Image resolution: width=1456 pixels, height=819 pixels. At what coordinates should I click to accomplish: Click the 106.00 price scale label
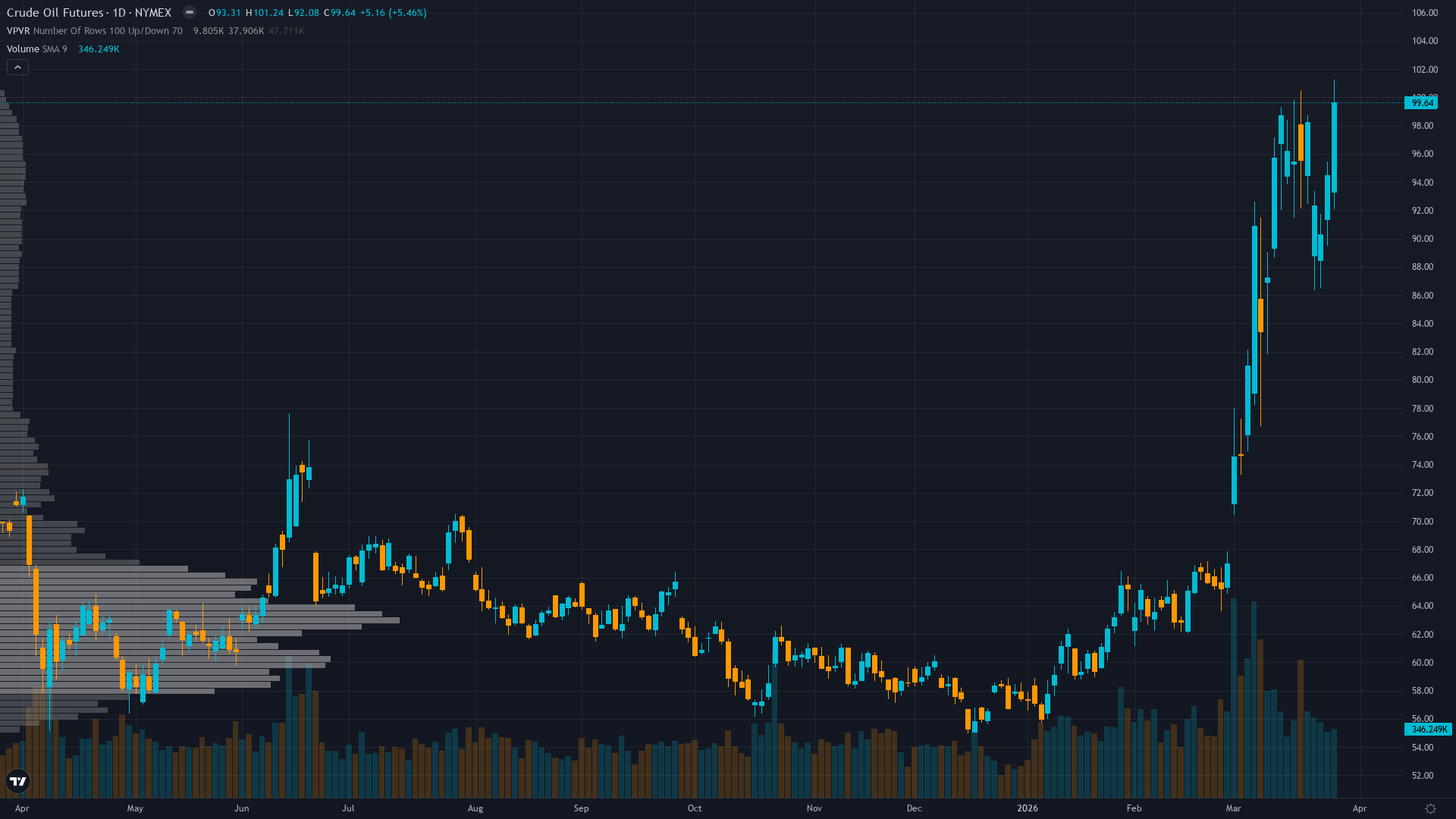(1425, 13)
